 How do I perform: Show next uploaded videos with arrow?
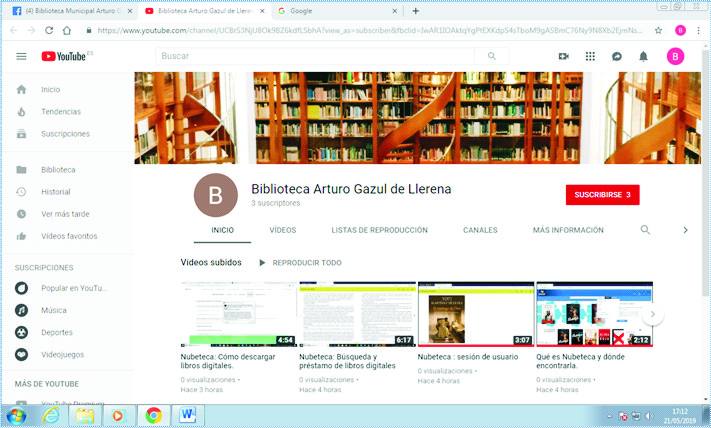click(652, 315)
